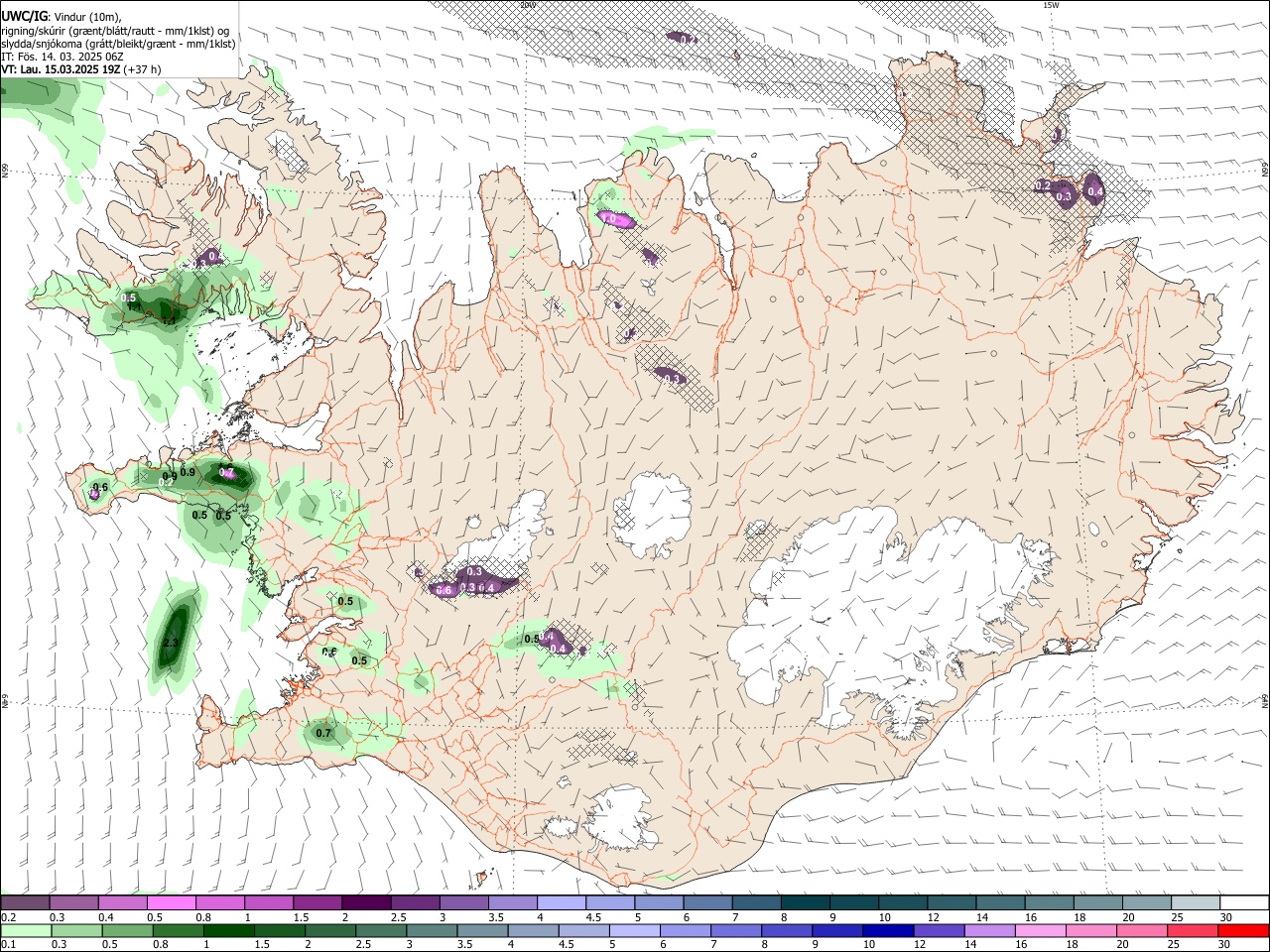Select the light pink 16–18 swatch in bottom legend row
1270x952 pixels.
click(x=1041, y=930)
